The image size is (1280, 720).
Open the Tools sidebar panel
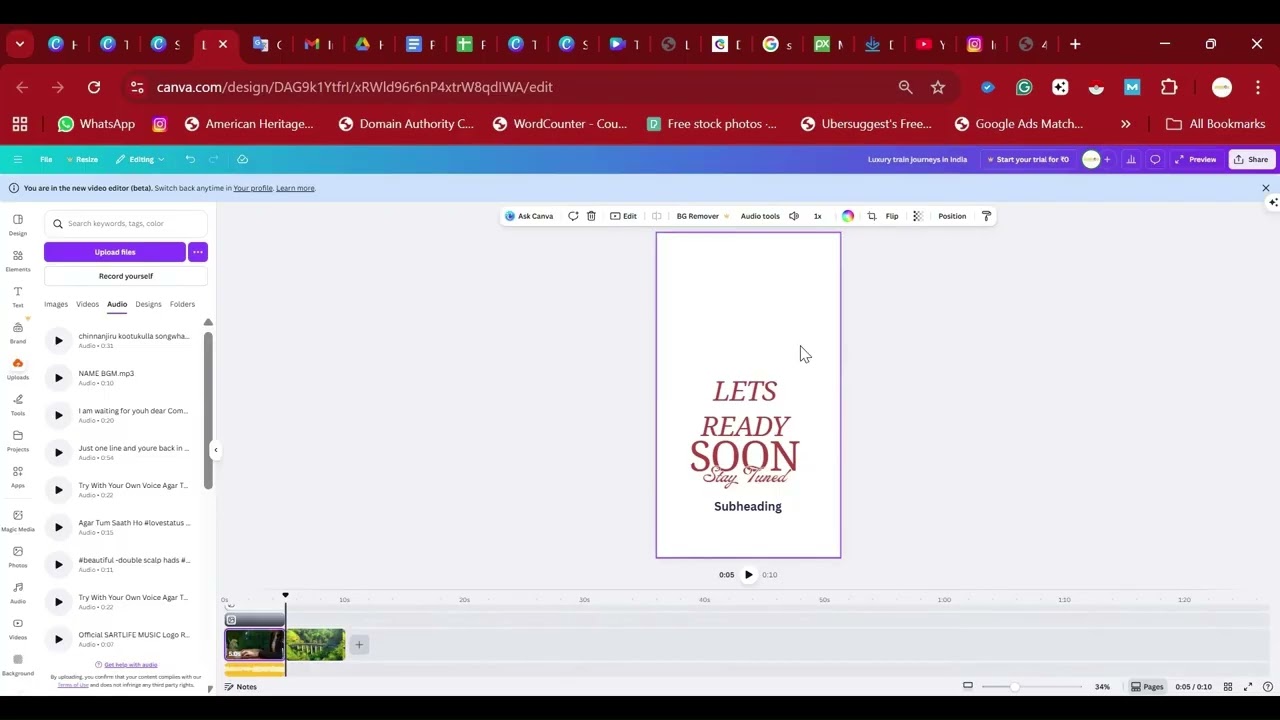(x=18, y=405)
